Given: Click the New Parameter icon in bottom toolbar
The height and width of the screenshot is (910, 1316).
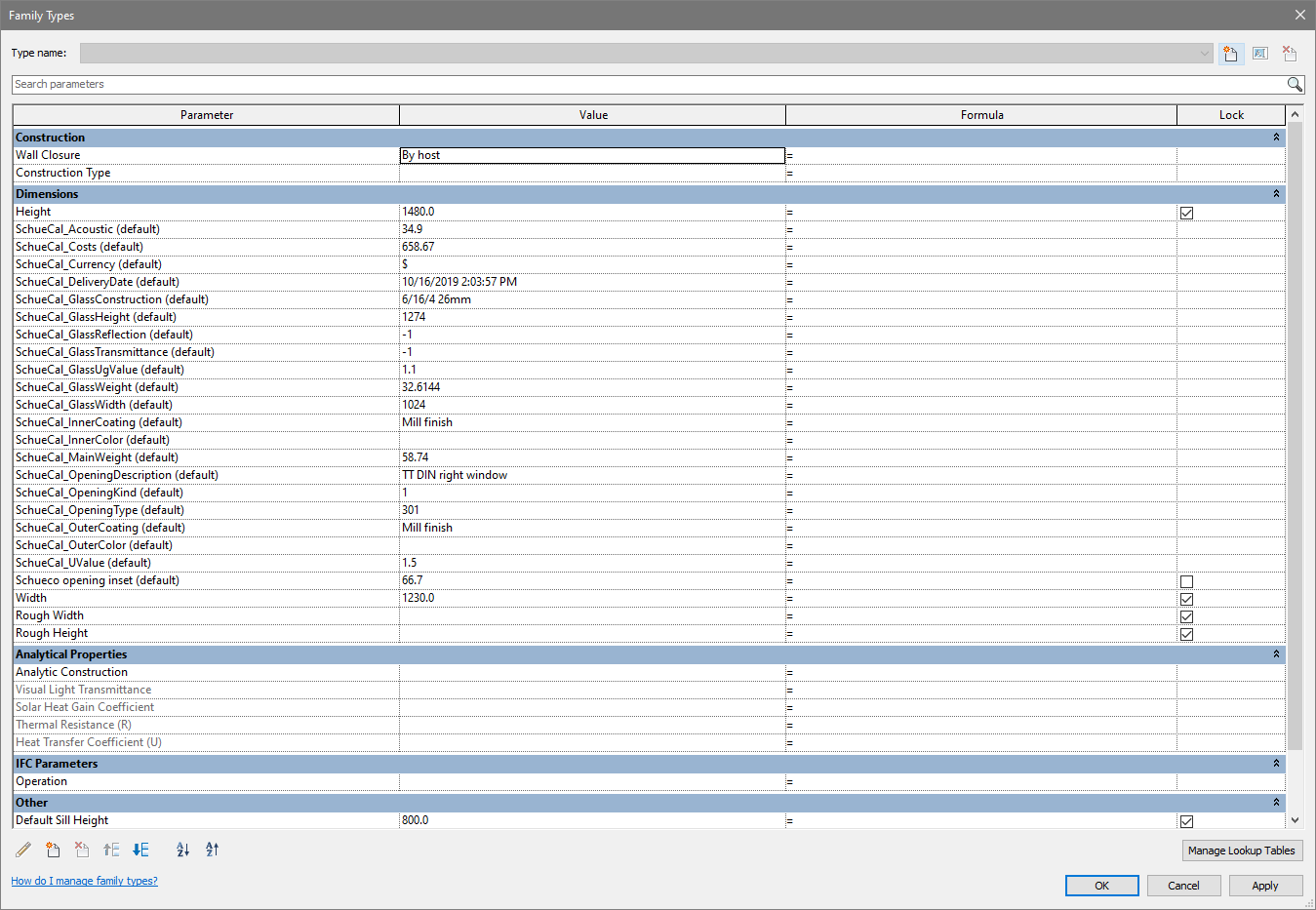Looking at the screenshot, I should pyautogui.click(x=53, y=850).
